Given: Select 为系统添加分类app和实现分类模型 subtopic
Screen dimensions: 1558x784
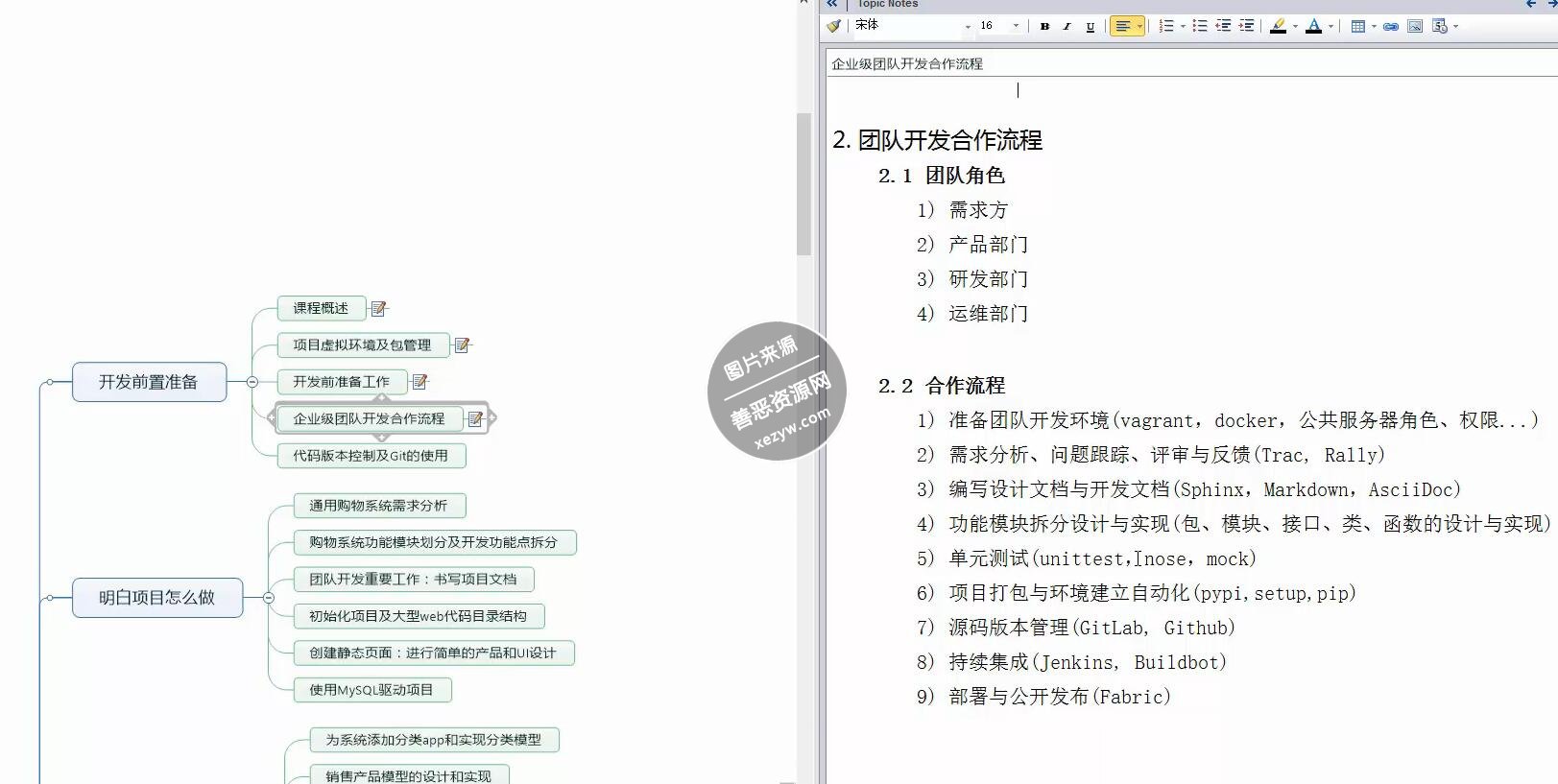Looking at the screenshot, I should (434, 740).
